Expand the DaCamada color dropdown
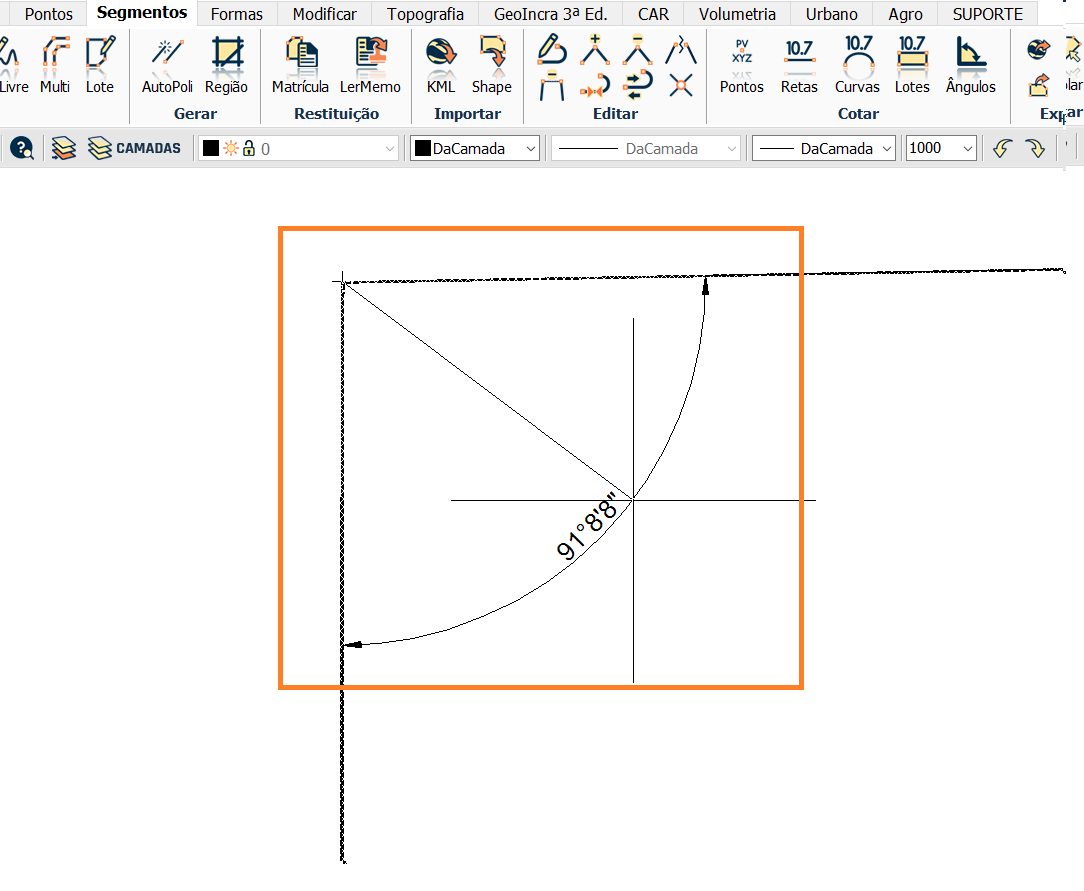 pos(474,149)
